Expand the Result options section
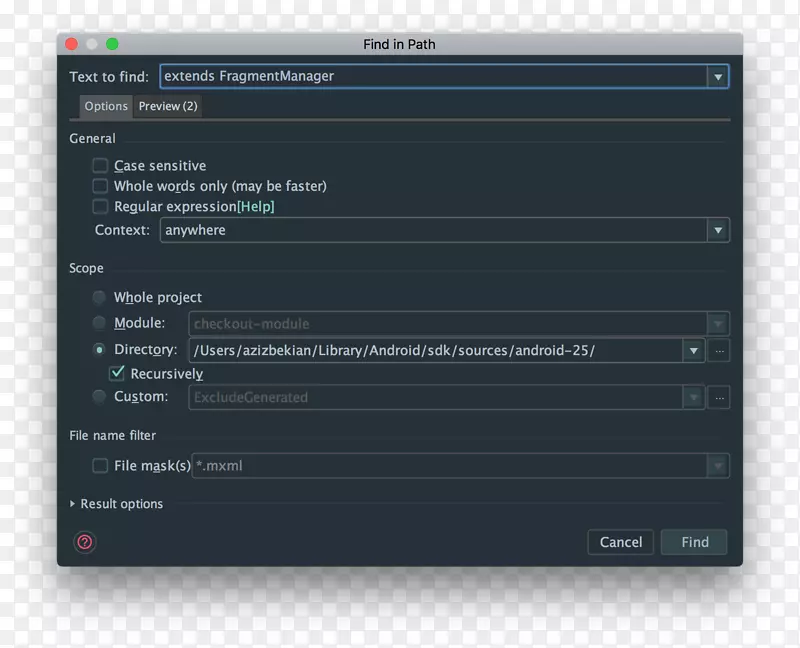Viewport: 800px width, 648px height. click(116, 504)
